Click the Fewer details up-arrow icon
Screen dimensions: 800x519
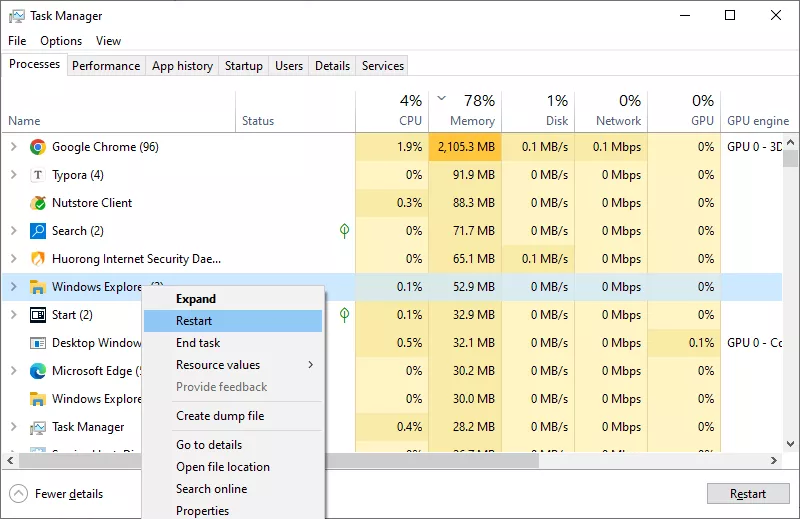(18, 493)
